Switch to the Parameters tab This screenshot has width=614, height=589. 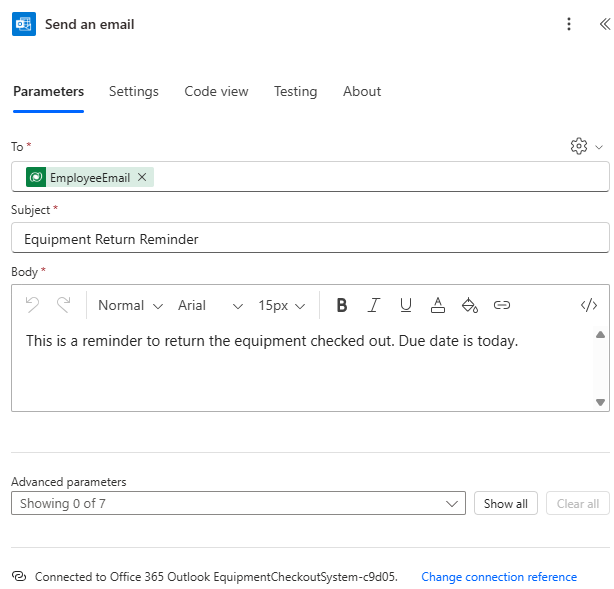49,92
